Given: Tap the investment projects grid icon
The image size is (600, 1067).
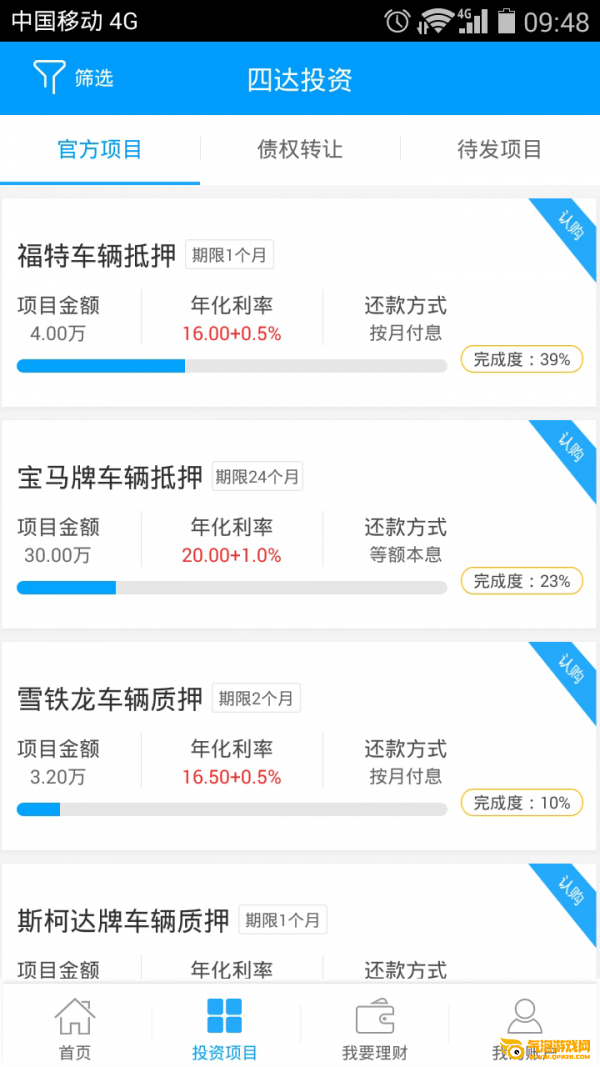Looking at the screenshot, I should point(225,1016).
